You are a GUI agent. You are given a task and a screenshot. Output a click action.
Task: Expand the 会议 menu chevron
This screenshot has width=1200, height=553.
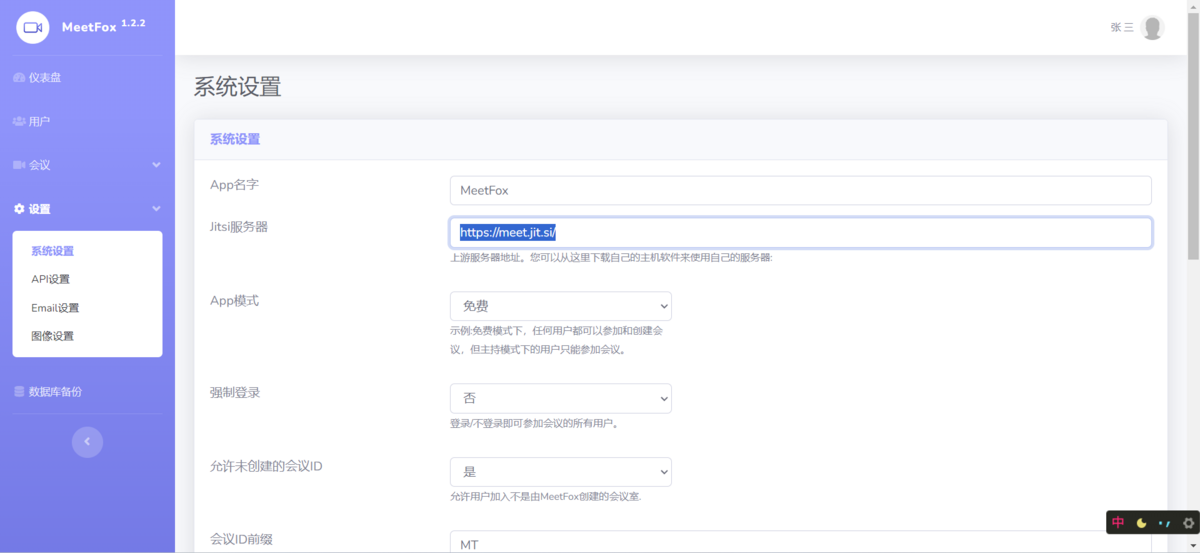(156, 165)
